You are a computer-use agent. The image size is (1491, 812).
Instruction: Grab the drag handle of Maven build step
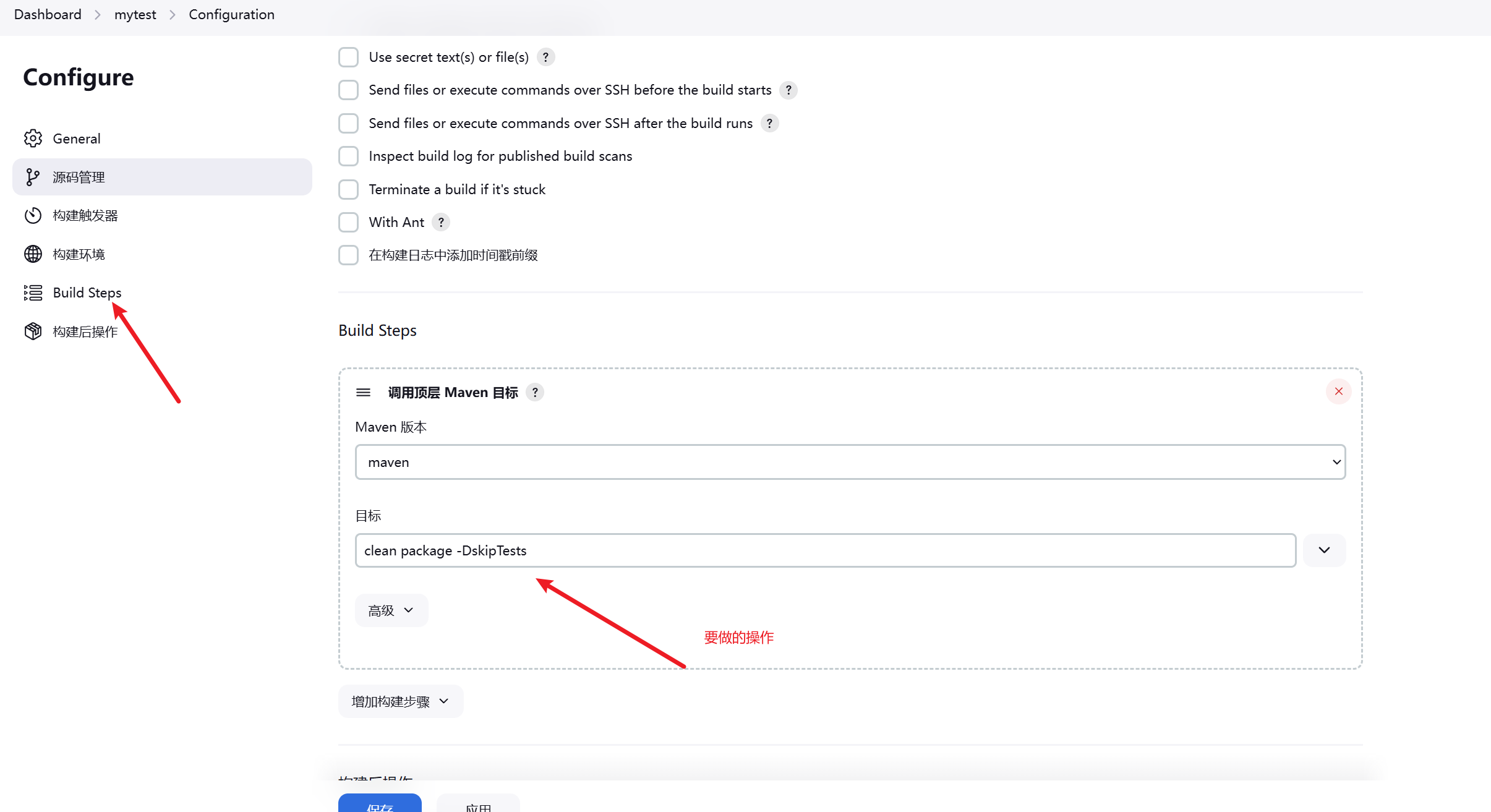click(x=364, y=392)
